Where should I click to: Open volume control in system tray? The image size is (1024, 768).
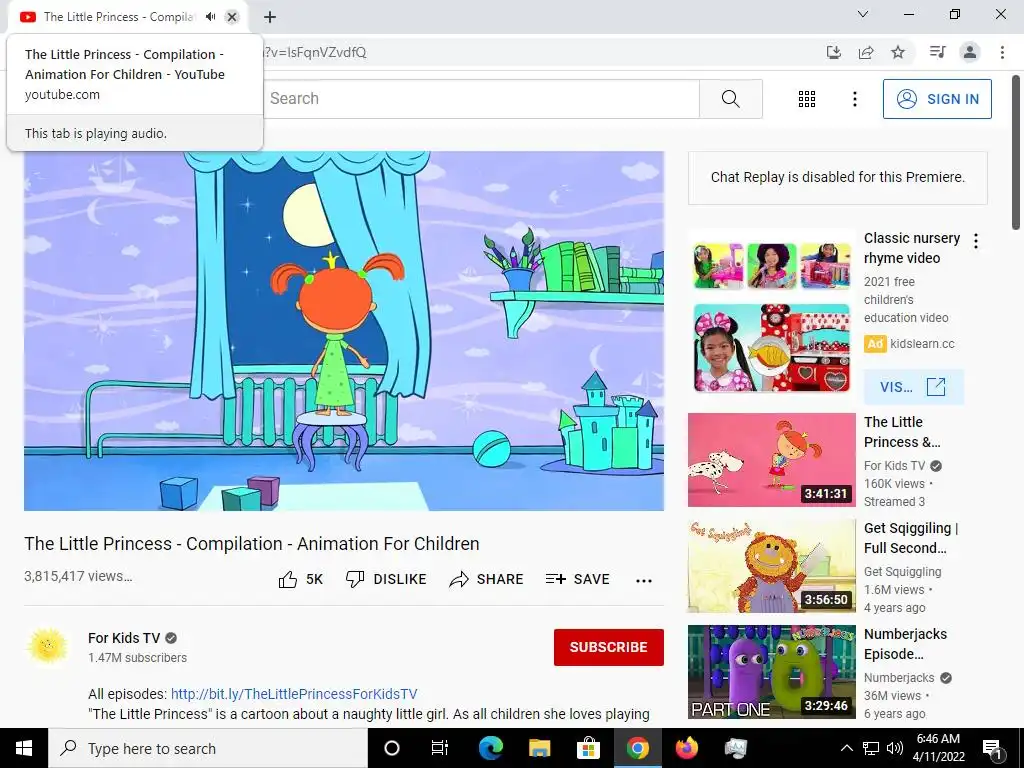click(895, 748)
